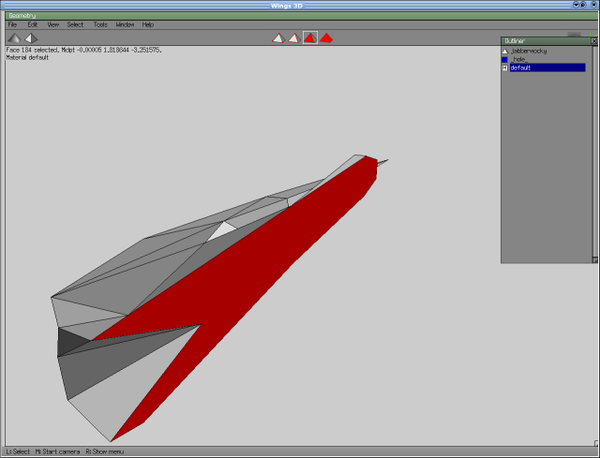Click the jabberwocky object icon in Outliner
Viewport: 600px width, 458px height.
click(505, 50)
